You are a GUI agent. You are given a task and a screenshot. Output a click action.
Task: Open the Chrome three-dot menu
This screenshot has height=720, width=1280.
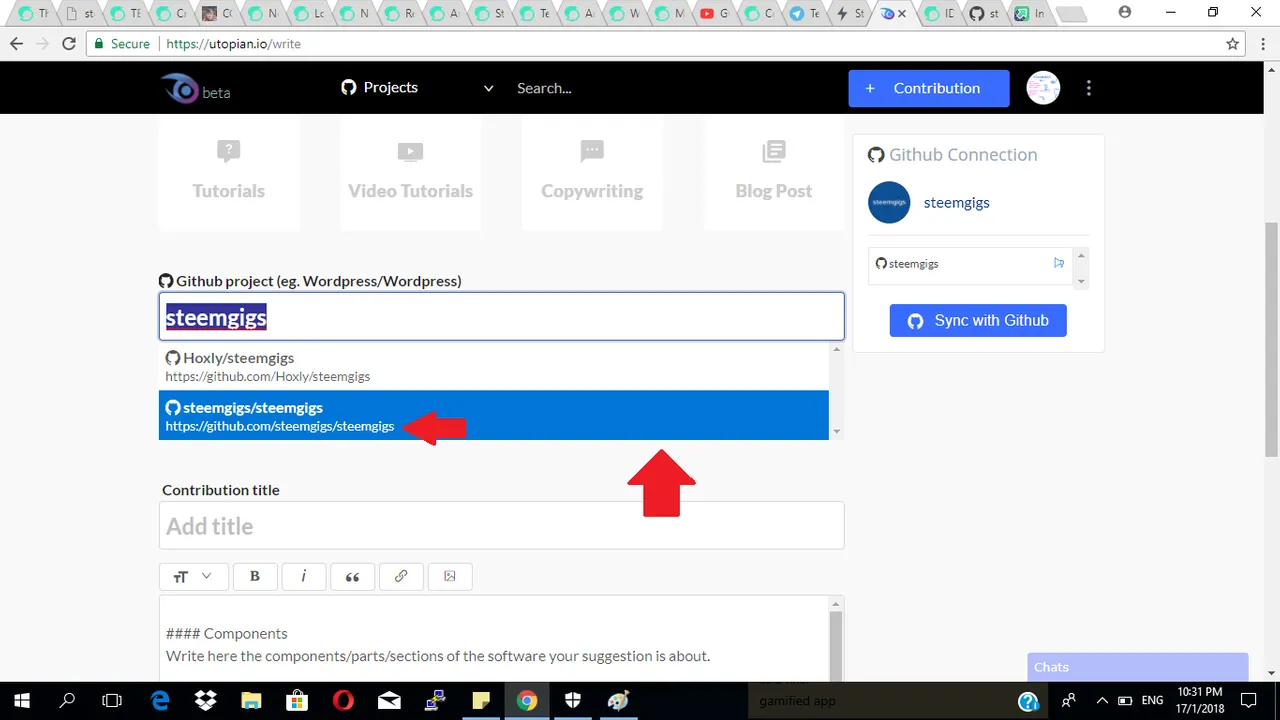[x=1262, y=44]
